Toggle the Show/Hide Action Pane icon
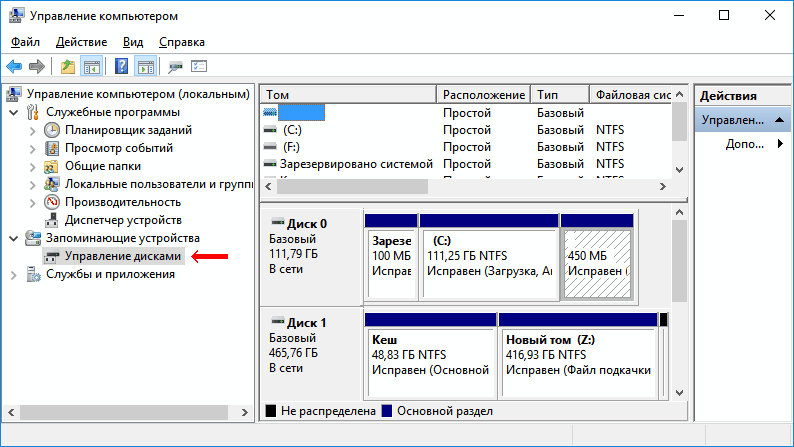 pyautogui.click(x=146, y=66)
